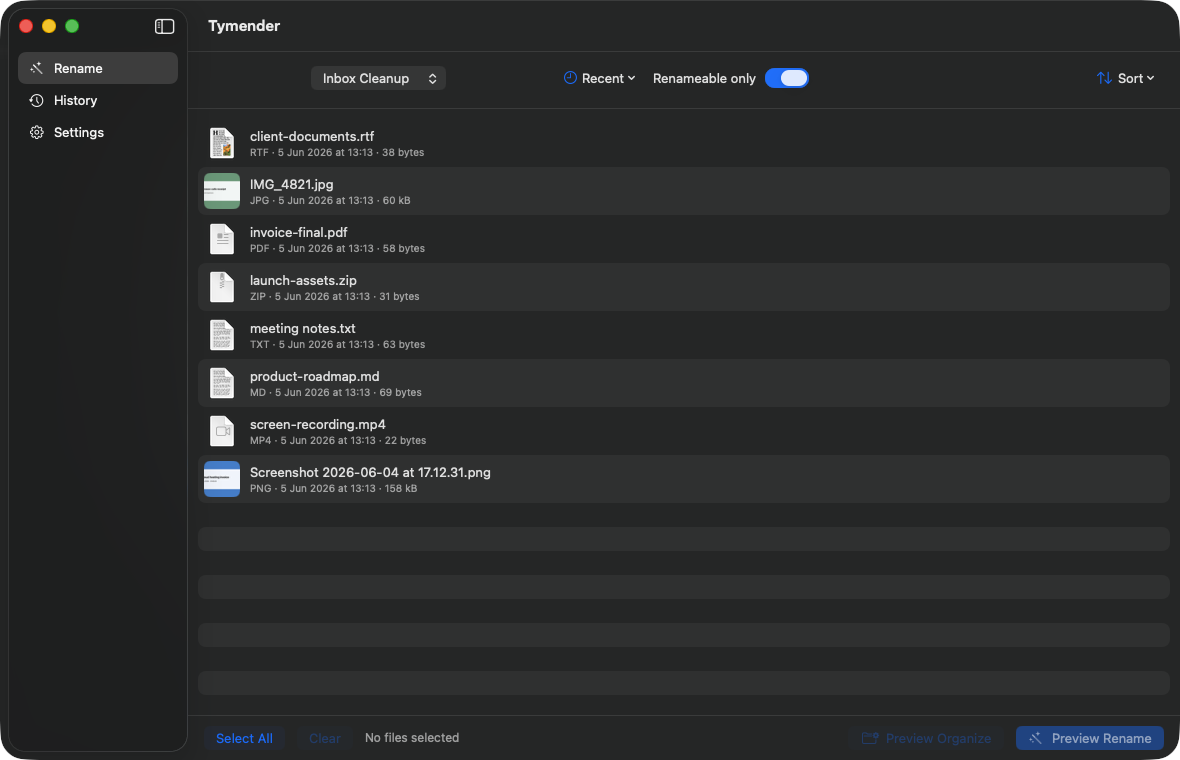Click the Tymender window title
The image size is (1180, 760).
pos(244,26)
